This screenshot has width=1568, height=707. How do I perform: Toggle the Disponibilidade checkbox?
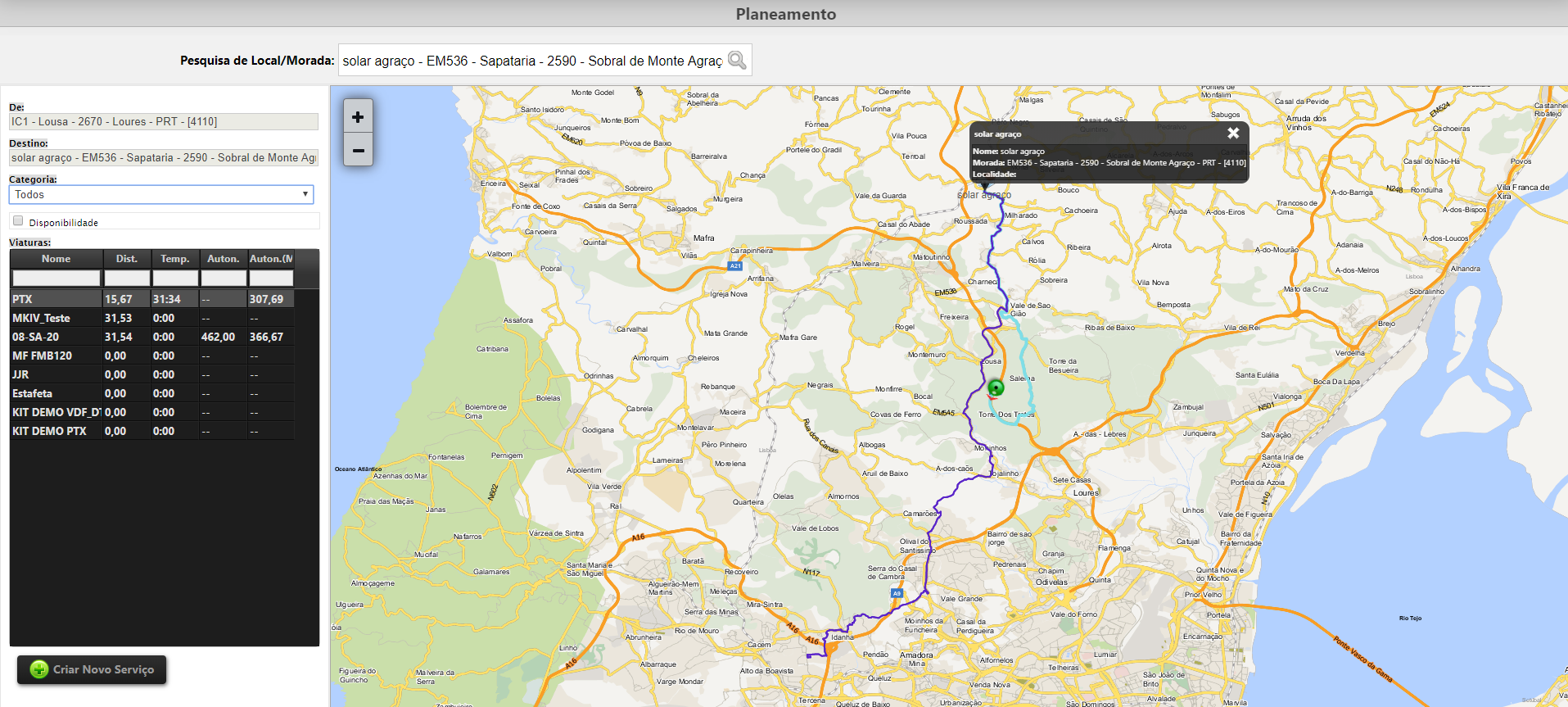(18, 220)
